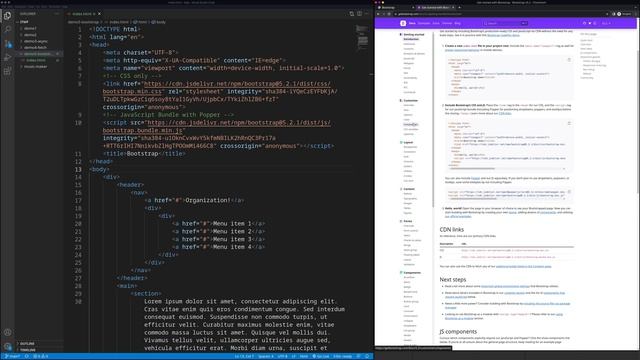Image resolution: width=640 pixels, height=360 pixels.
Task: Open the Accounts menu in activity bar
Action: coord(7,332)
